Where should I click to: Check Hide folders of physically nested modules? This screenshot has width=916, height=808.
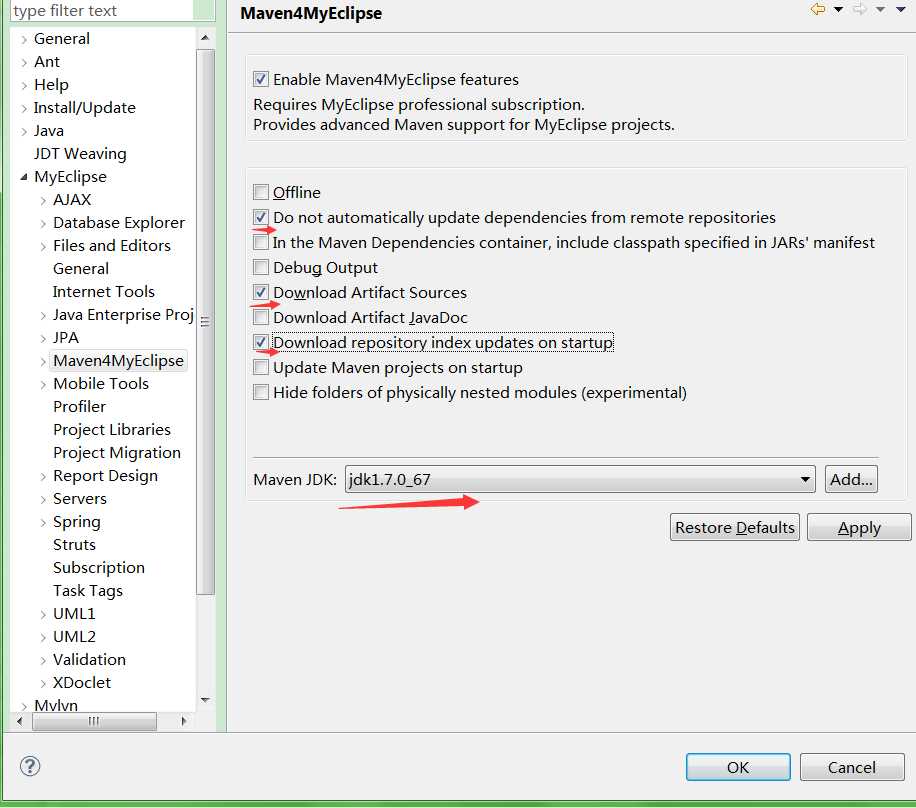[x=261, y=393]
